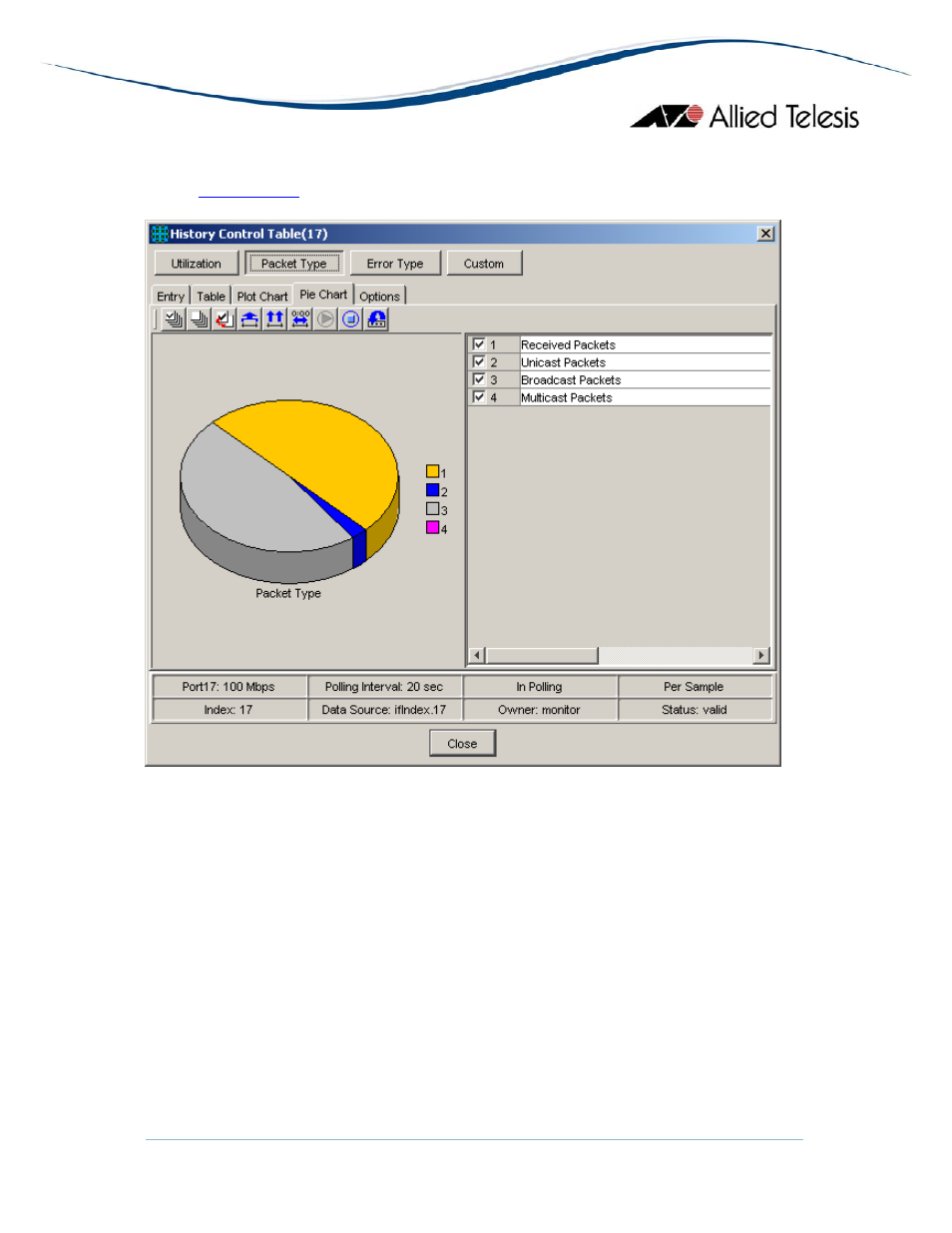Click the select-all checked pages toolbar icon

174,319
